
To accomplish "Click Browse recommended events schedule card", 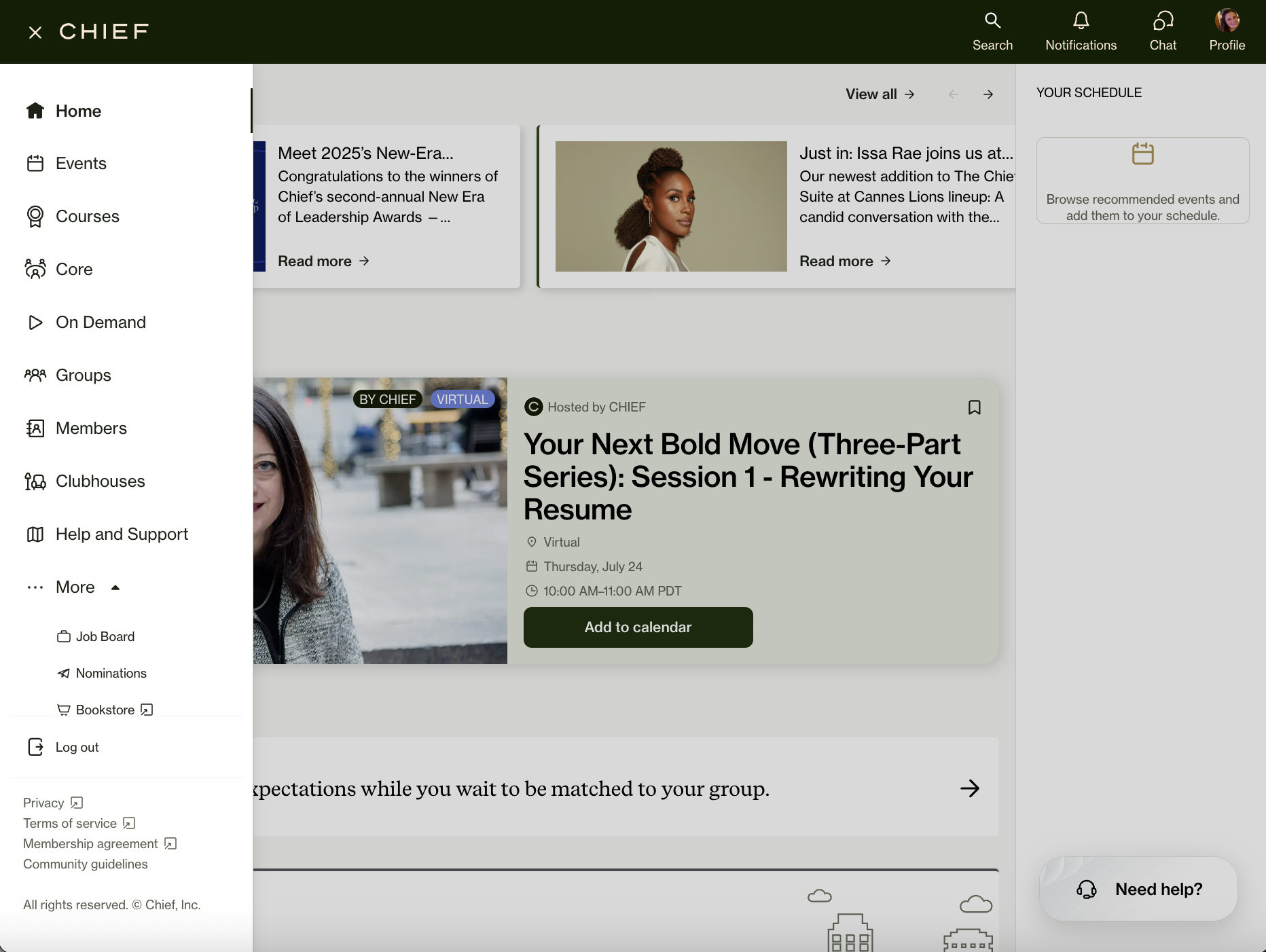I will [1142, 181].
